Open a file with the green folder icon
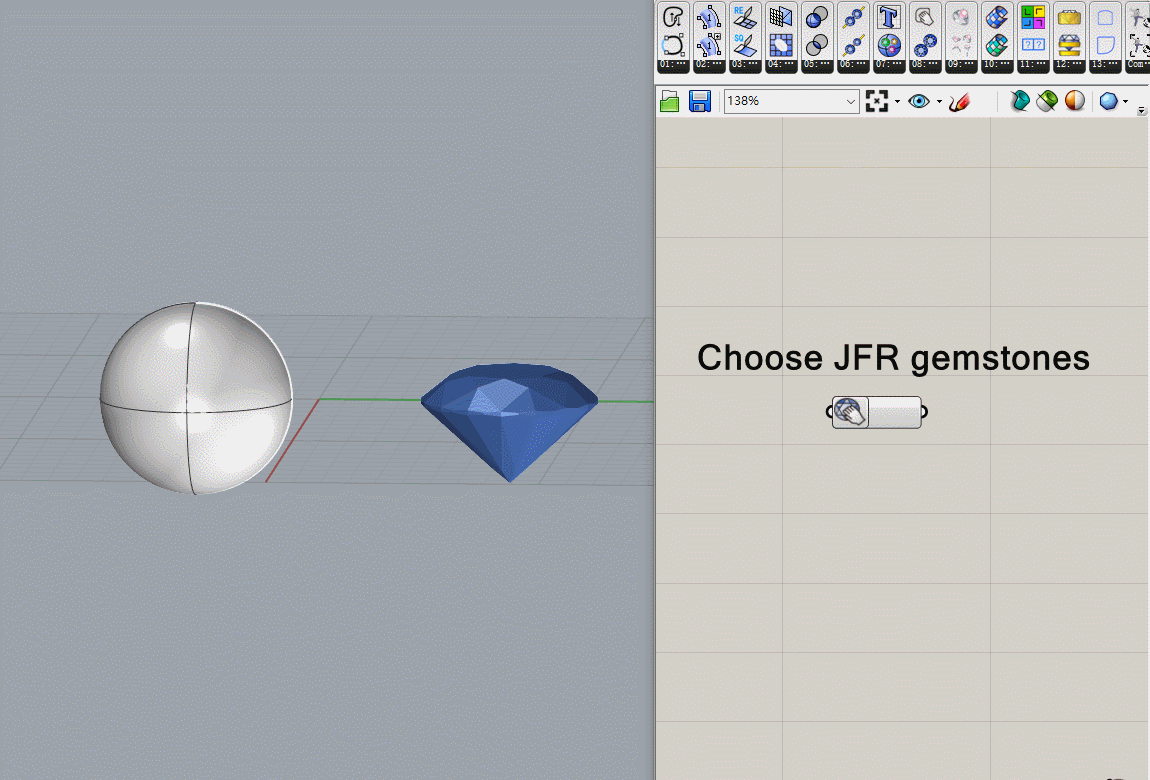Image resolution: width=1150 pixels, height=780 pixels. click(x=670, y=101)
